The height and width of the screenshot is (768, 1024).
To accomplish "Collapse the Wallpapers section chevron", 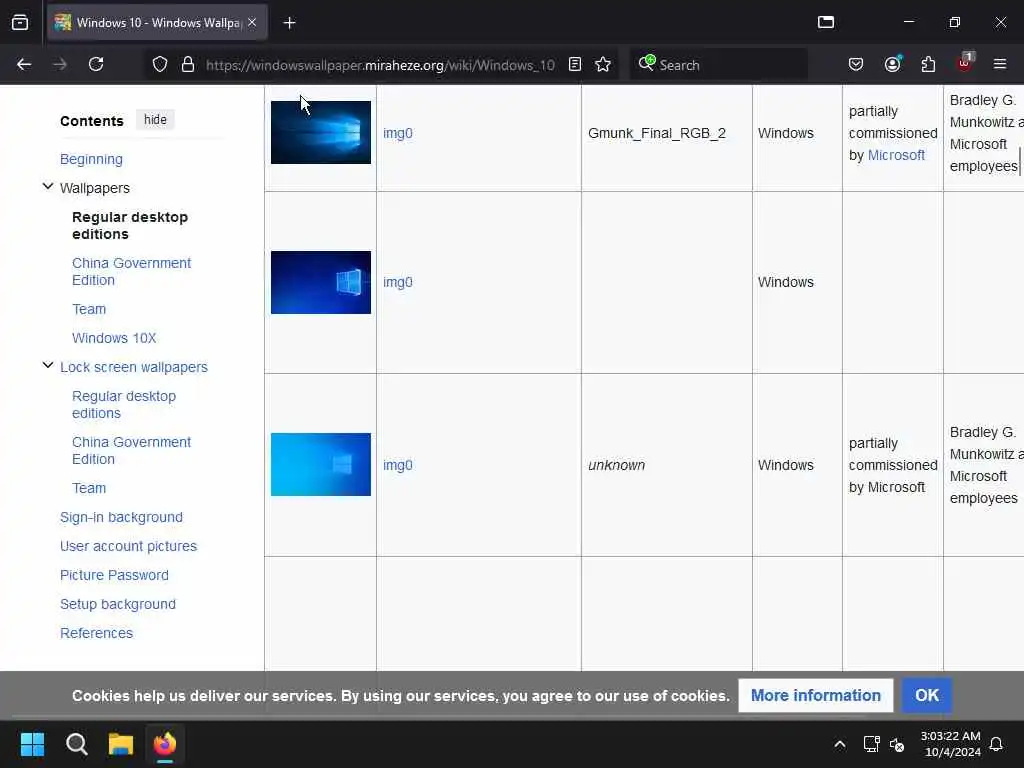I will [48, 187].
